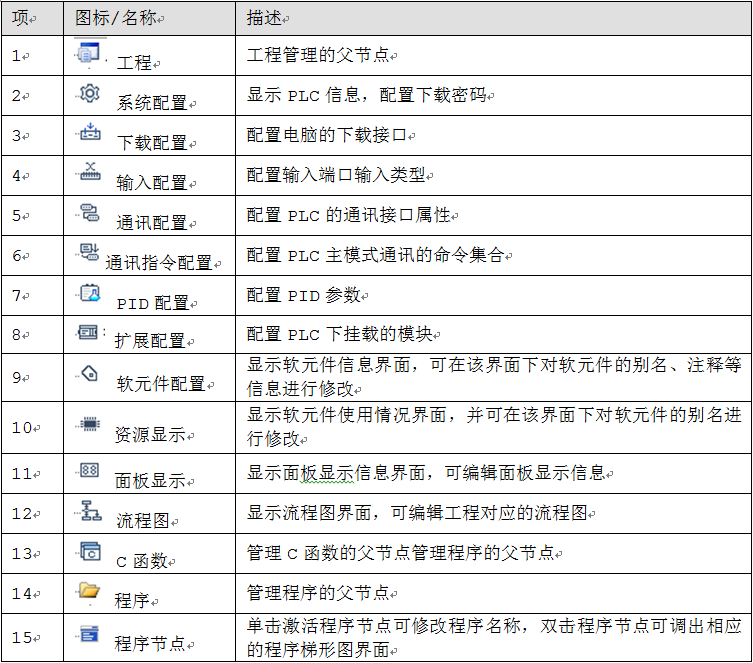Image resolution: width=753 pixels, height=663 pixels.
Task: Click the 图标/名称 column header
Action: point(149,18)
